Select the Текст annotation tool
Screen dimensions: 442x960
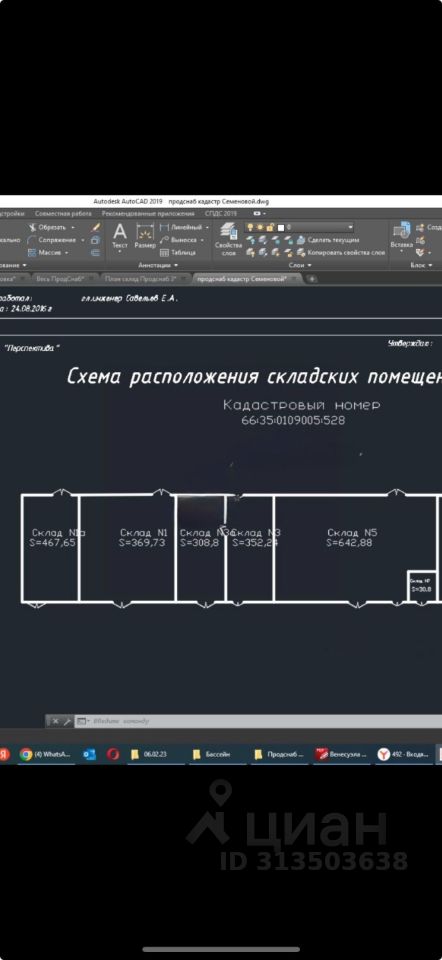click(120, 237)
